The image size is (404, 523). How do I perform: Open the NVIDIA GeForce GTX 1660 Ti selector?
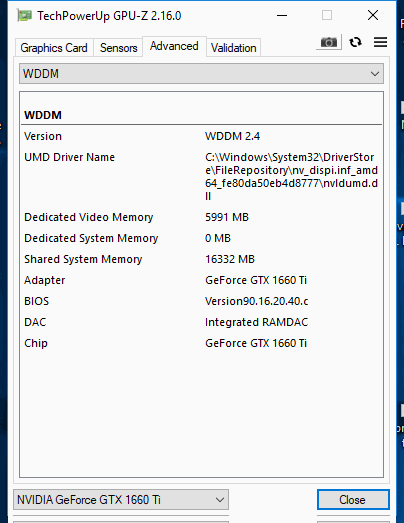pyautogui.click(x=121, y=500)
